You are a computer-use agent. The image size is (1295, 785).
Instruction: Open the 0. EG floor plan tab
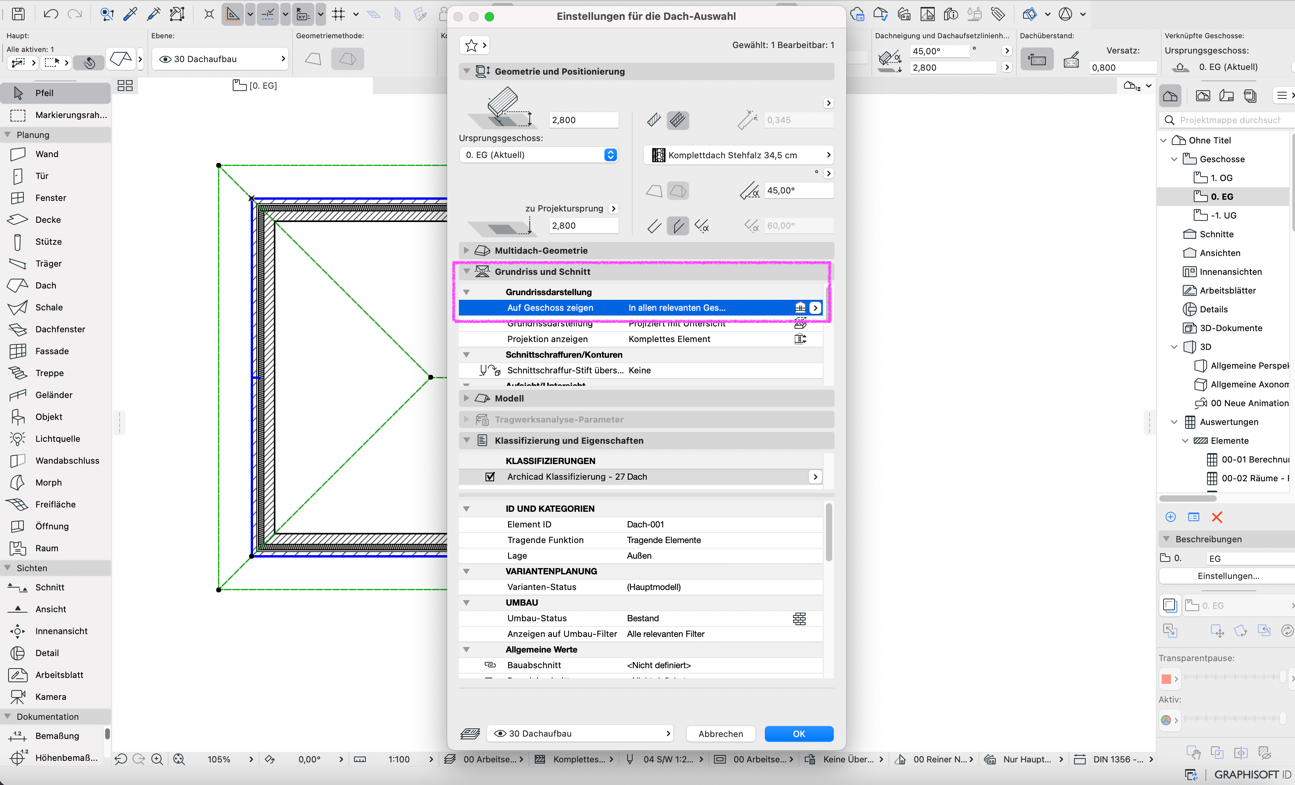(x=255, y=86)
